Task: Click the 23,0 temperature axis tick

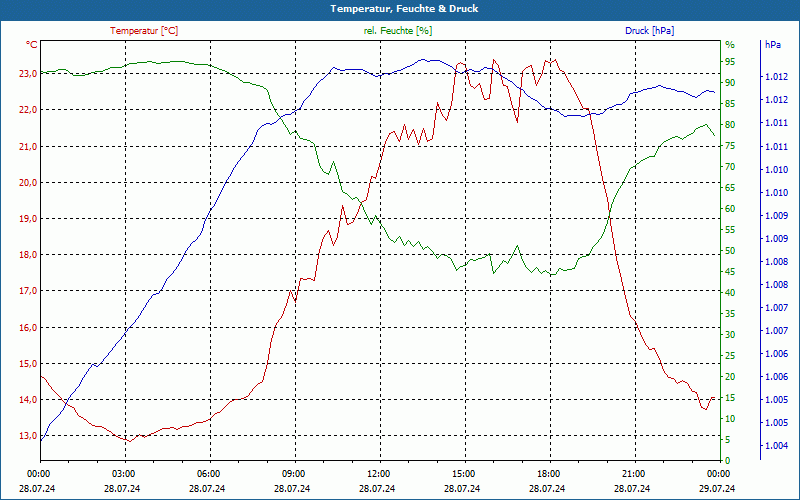Action: 28,73
